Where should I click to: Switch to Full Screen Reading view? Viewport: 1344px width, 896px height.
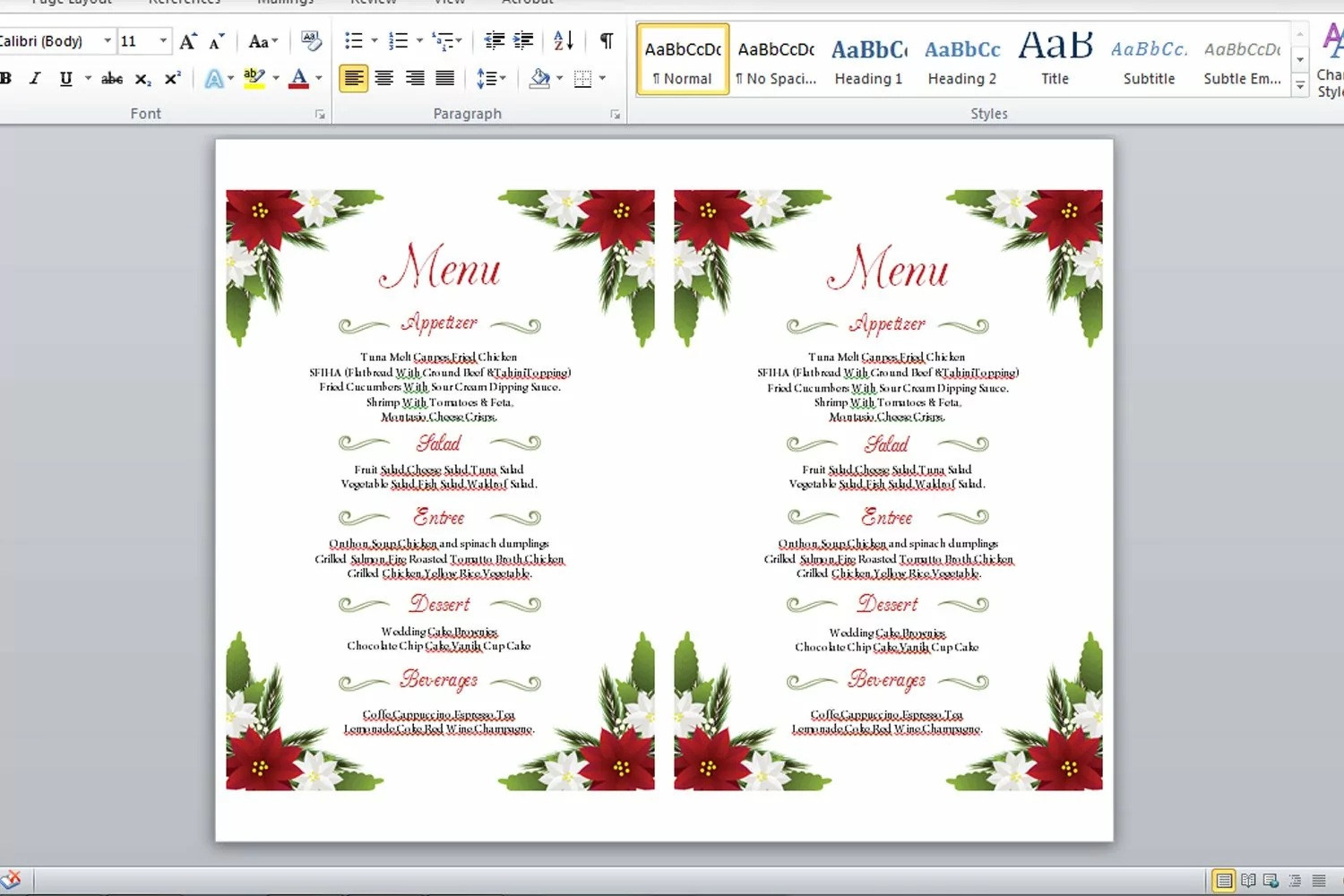click(1247, 881)
